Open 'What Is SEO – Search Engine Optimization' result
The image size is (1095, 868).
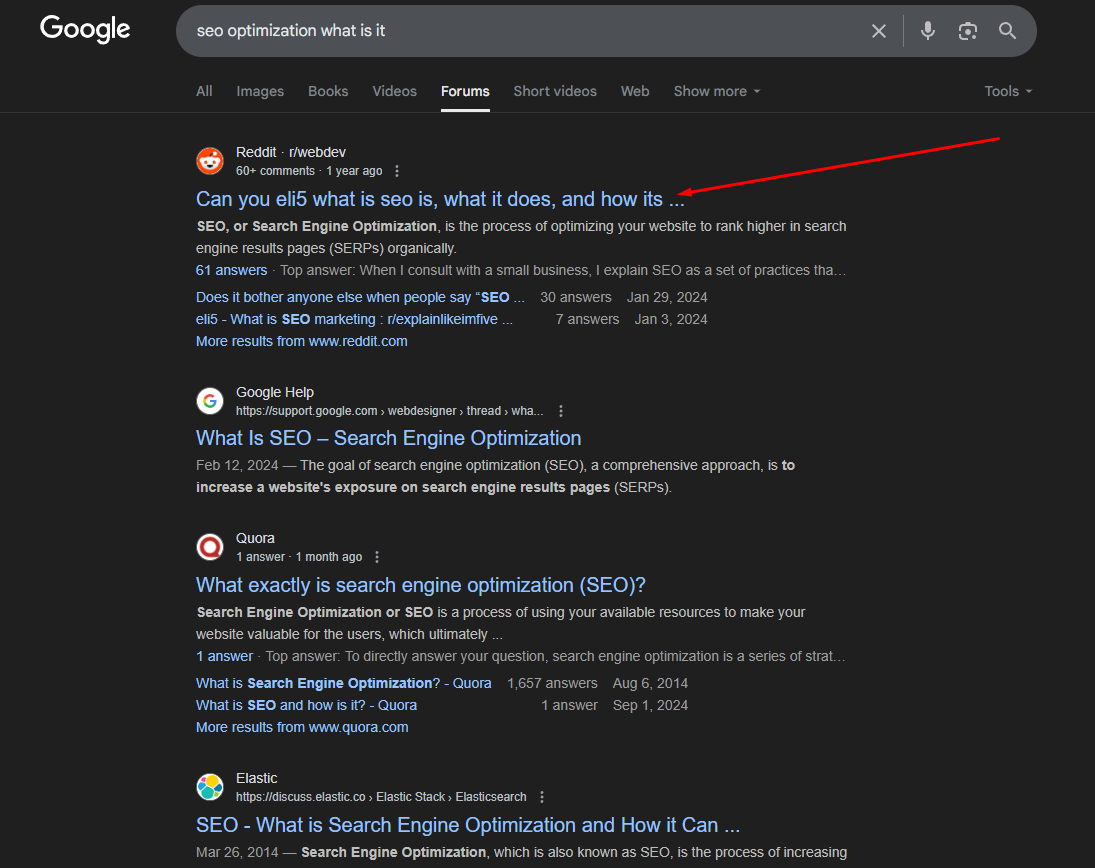click(x=388, y=438)
